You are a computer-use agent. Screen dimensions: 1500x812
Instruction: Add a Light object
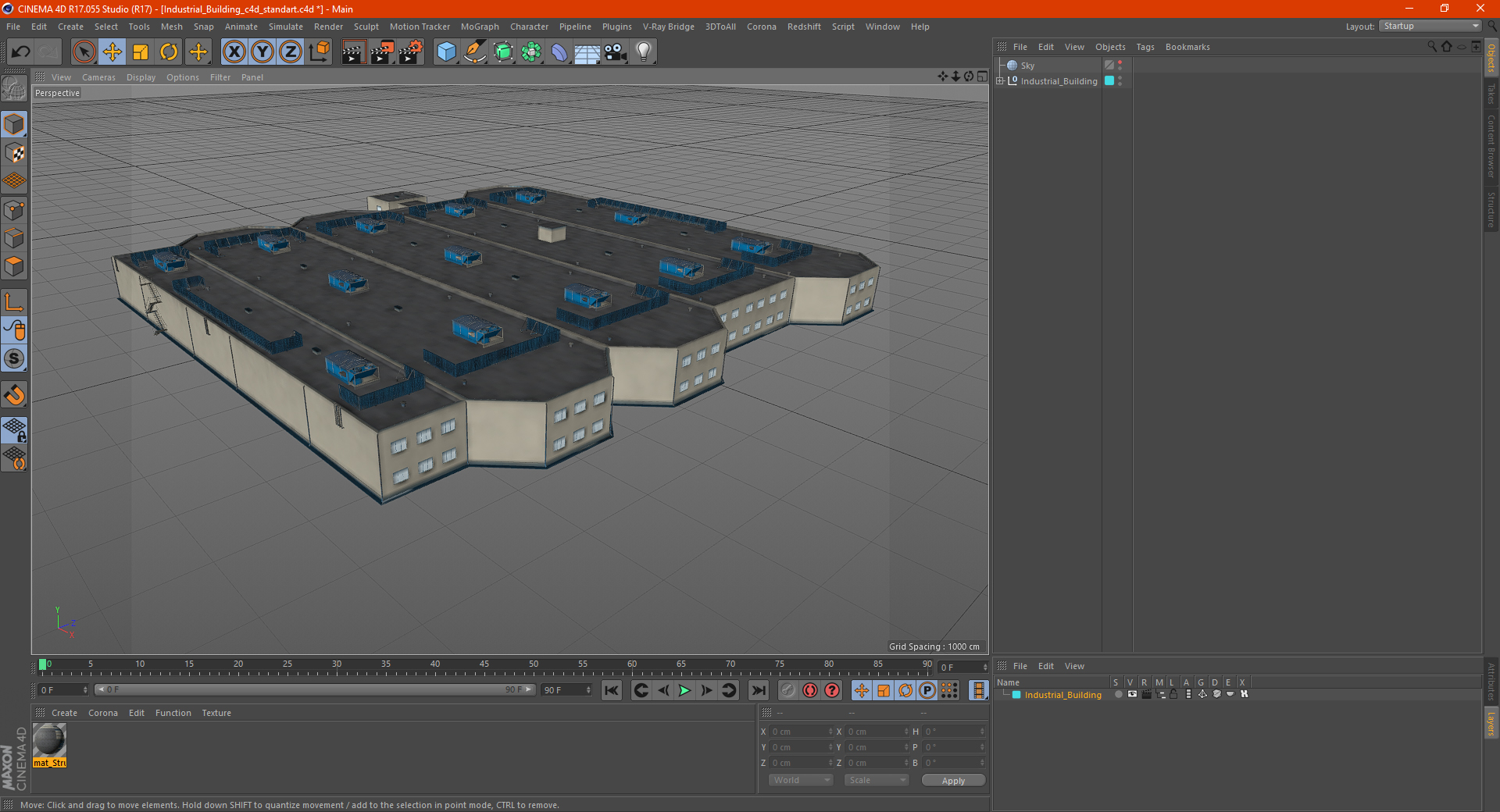[x=644, y=52]
